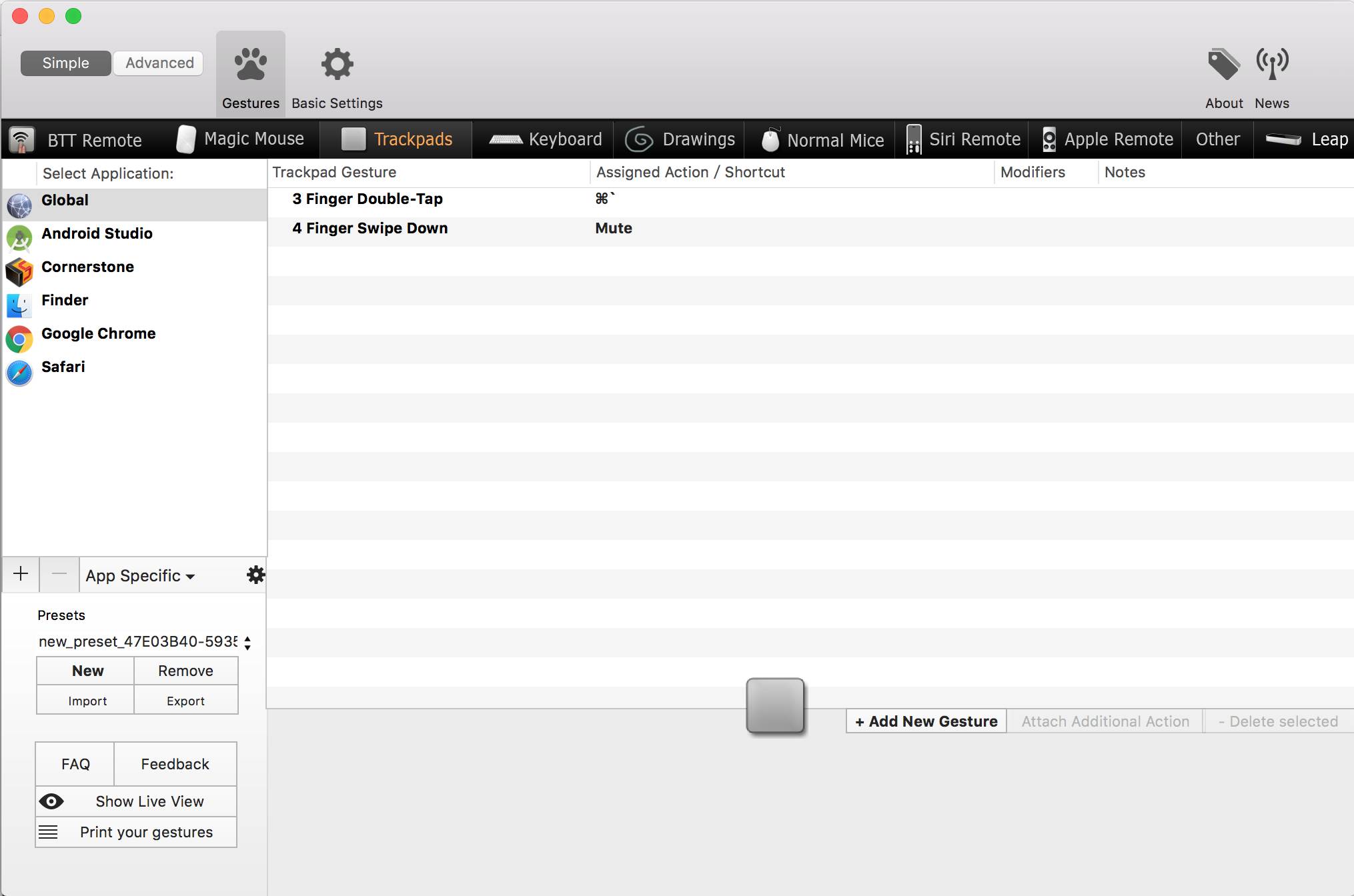Switch to Simple mode
This screenshot has width=1354, height=896.
[65, 63]
